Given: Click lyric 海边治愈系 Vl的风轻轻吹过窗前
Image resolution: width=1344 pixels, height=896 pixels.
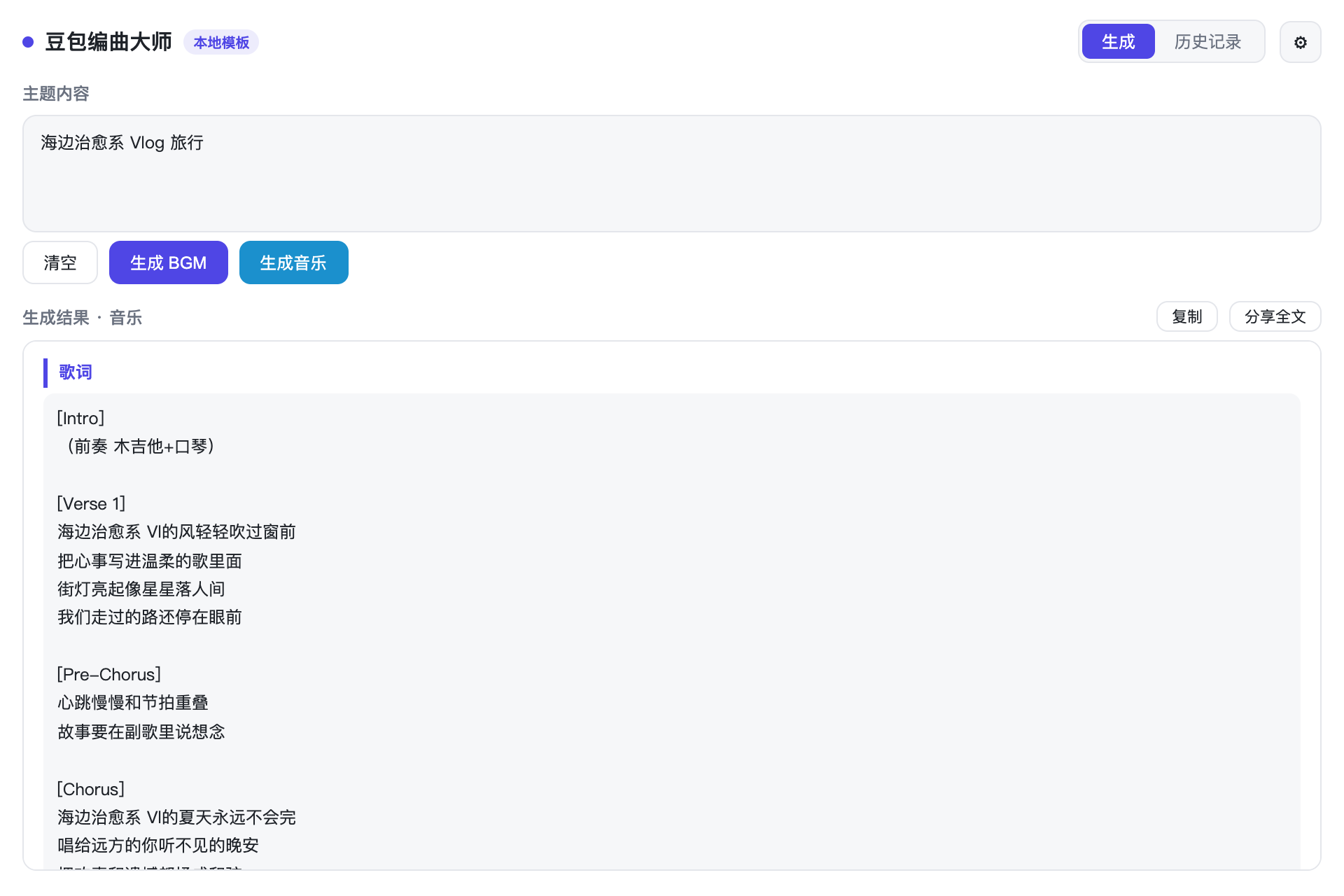Looking at the screenshot, I should (x=176, y=532).
